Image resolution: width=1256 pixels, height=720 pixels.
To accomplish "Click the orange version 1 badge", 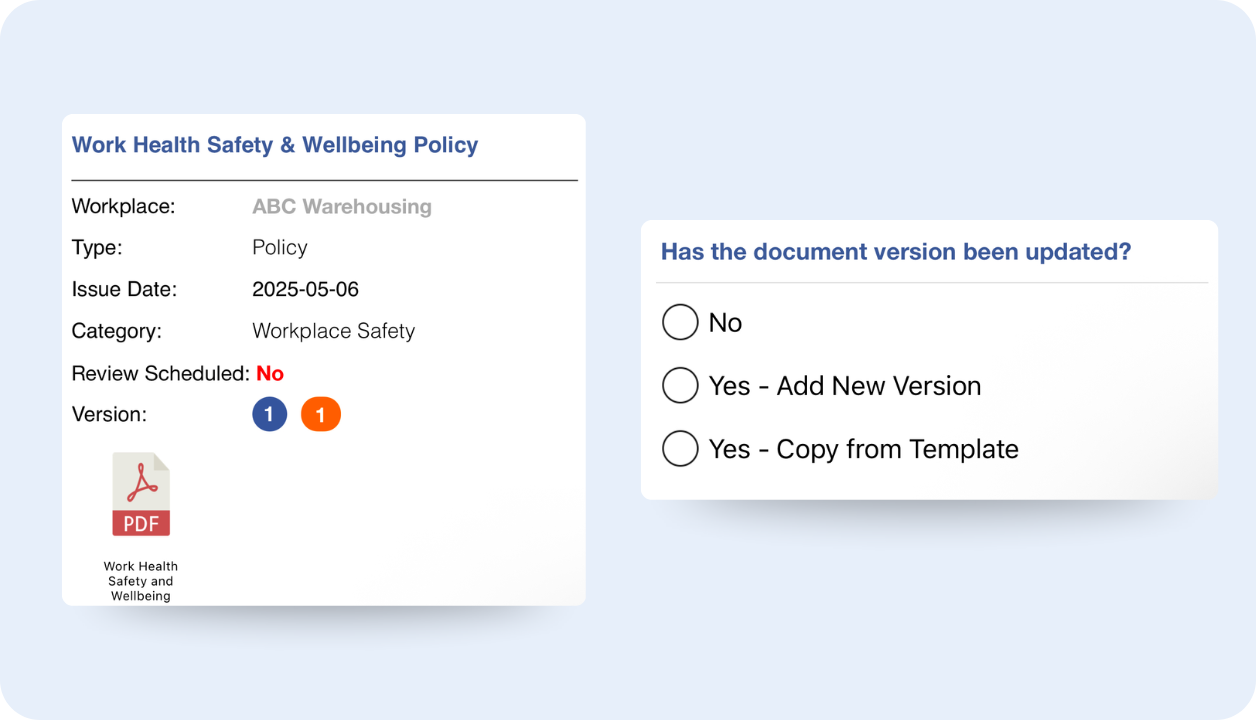I will coord(321,414).
